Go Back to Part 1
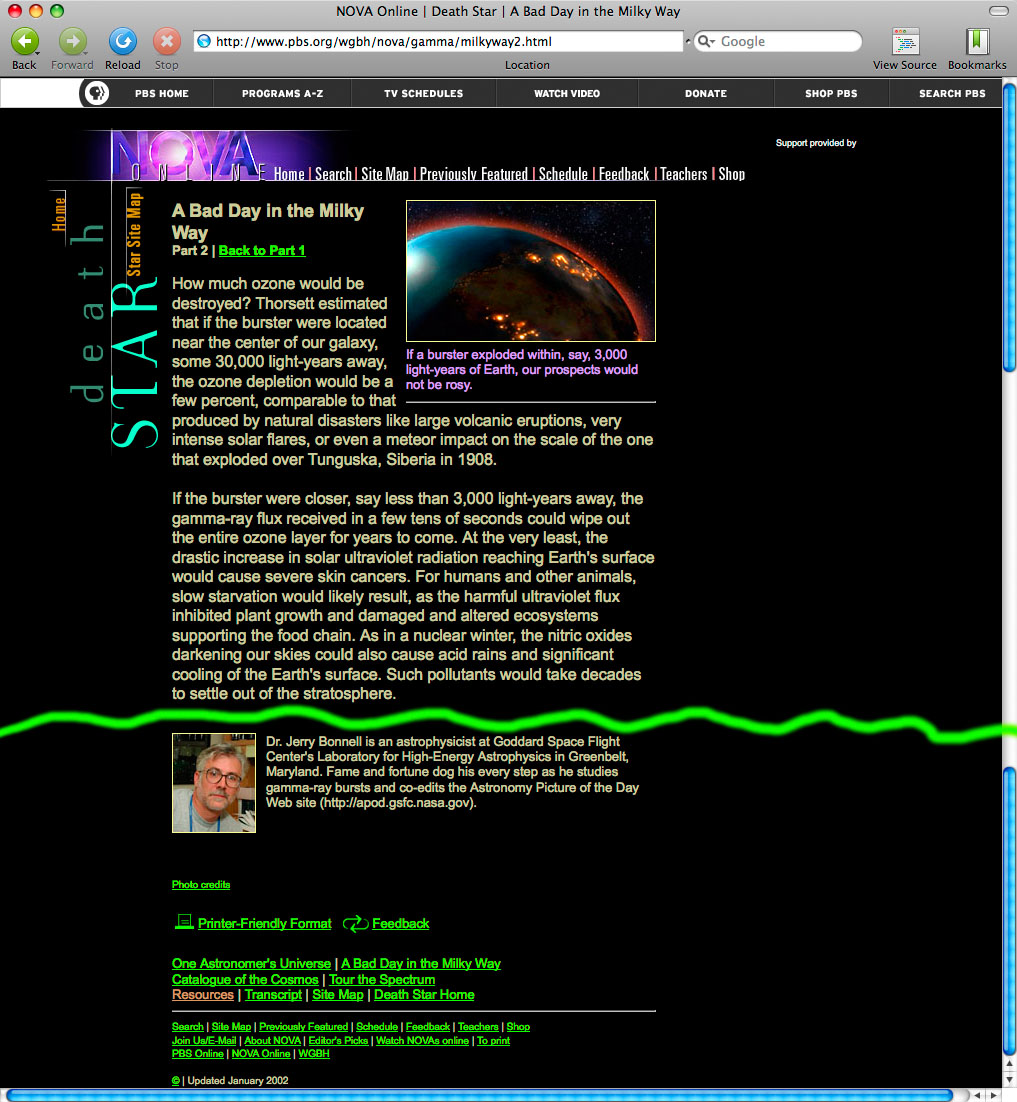This screenshot has width=1017, height=1102. tap(262, 251)
